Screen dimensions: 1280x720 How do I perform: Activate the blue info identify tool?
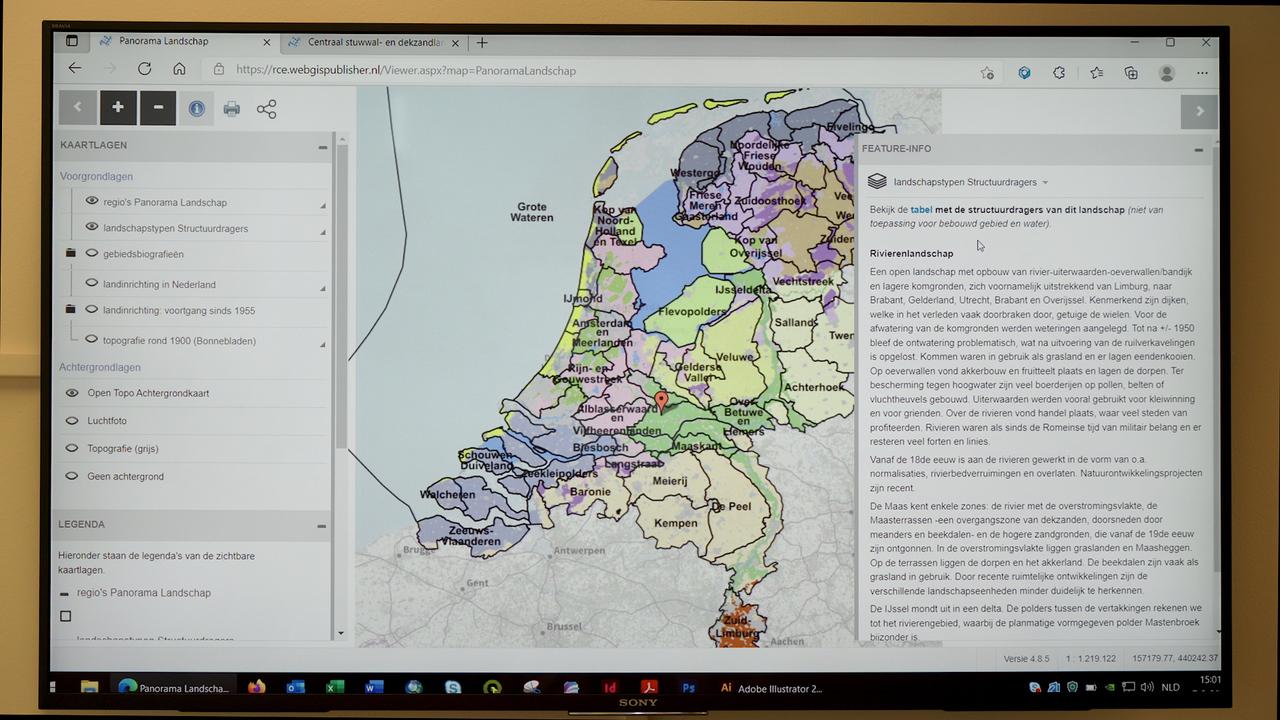pos(197,108)
